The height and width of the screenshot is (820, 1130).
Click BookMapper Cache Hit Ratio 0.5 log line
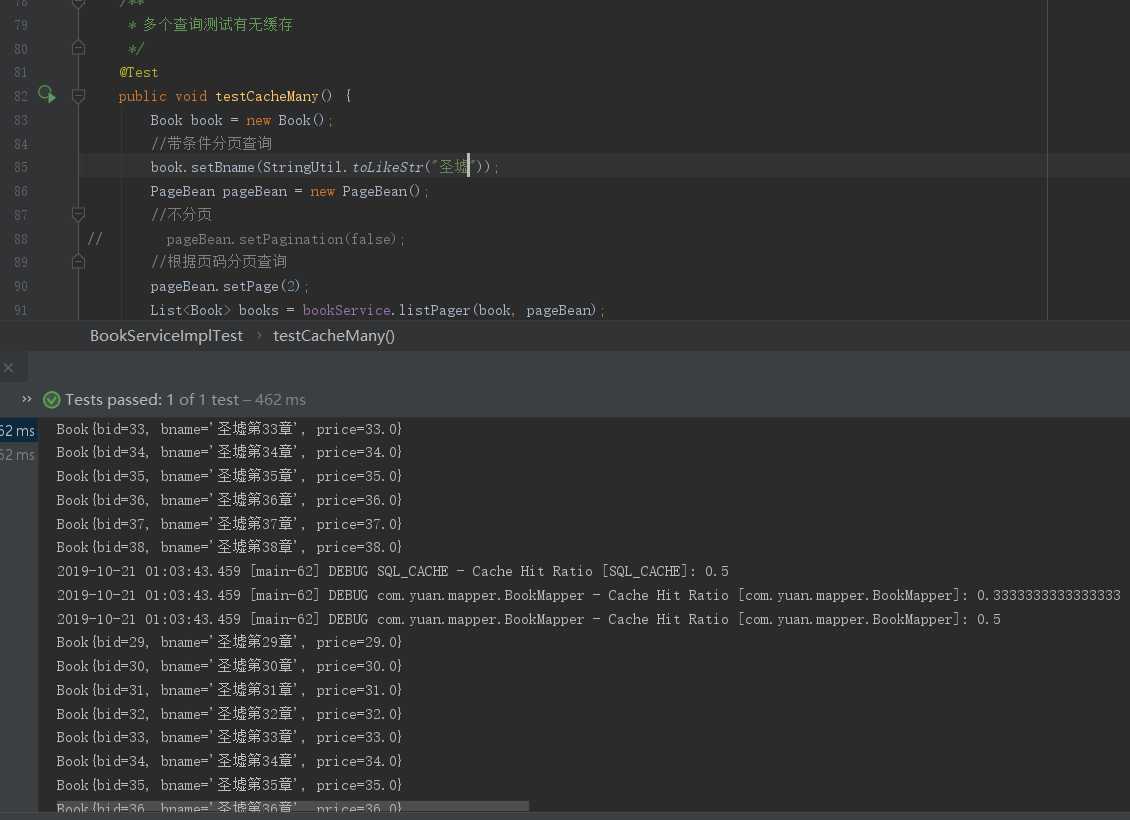[528, 619]
